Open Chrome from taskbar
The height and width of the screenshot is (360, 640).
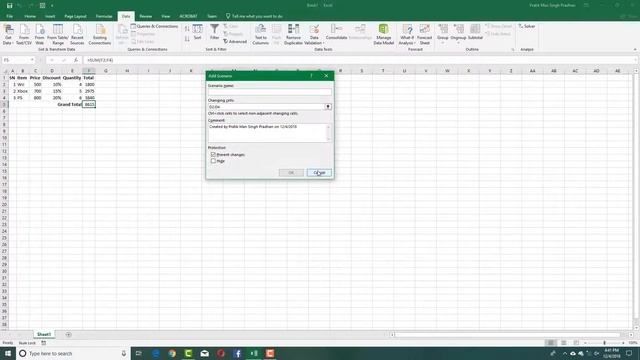(172, 353)
